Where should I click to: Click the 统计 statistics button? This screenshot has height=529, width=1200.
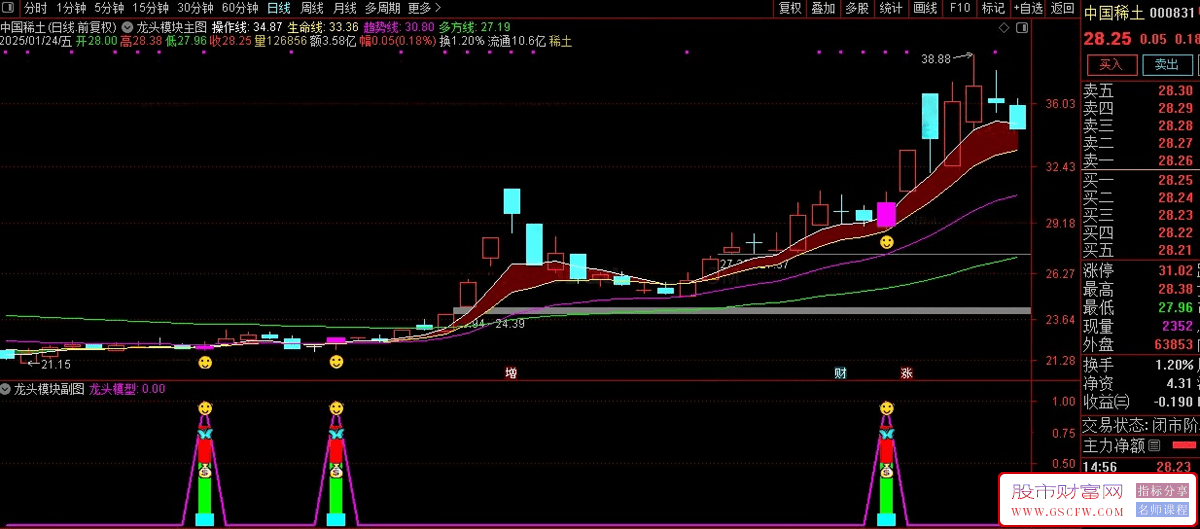[890, 8]
